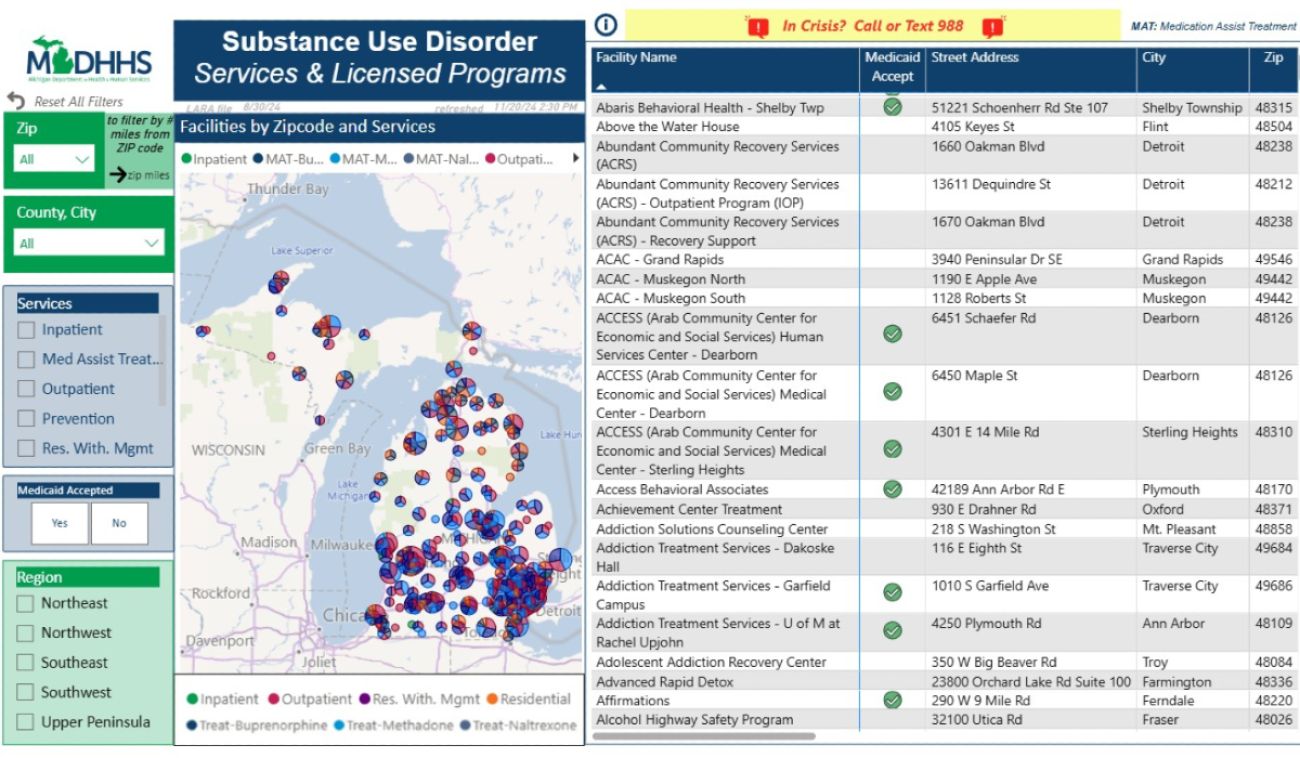Click the Outpatient swatch in bottom legend

coord(273,700)
